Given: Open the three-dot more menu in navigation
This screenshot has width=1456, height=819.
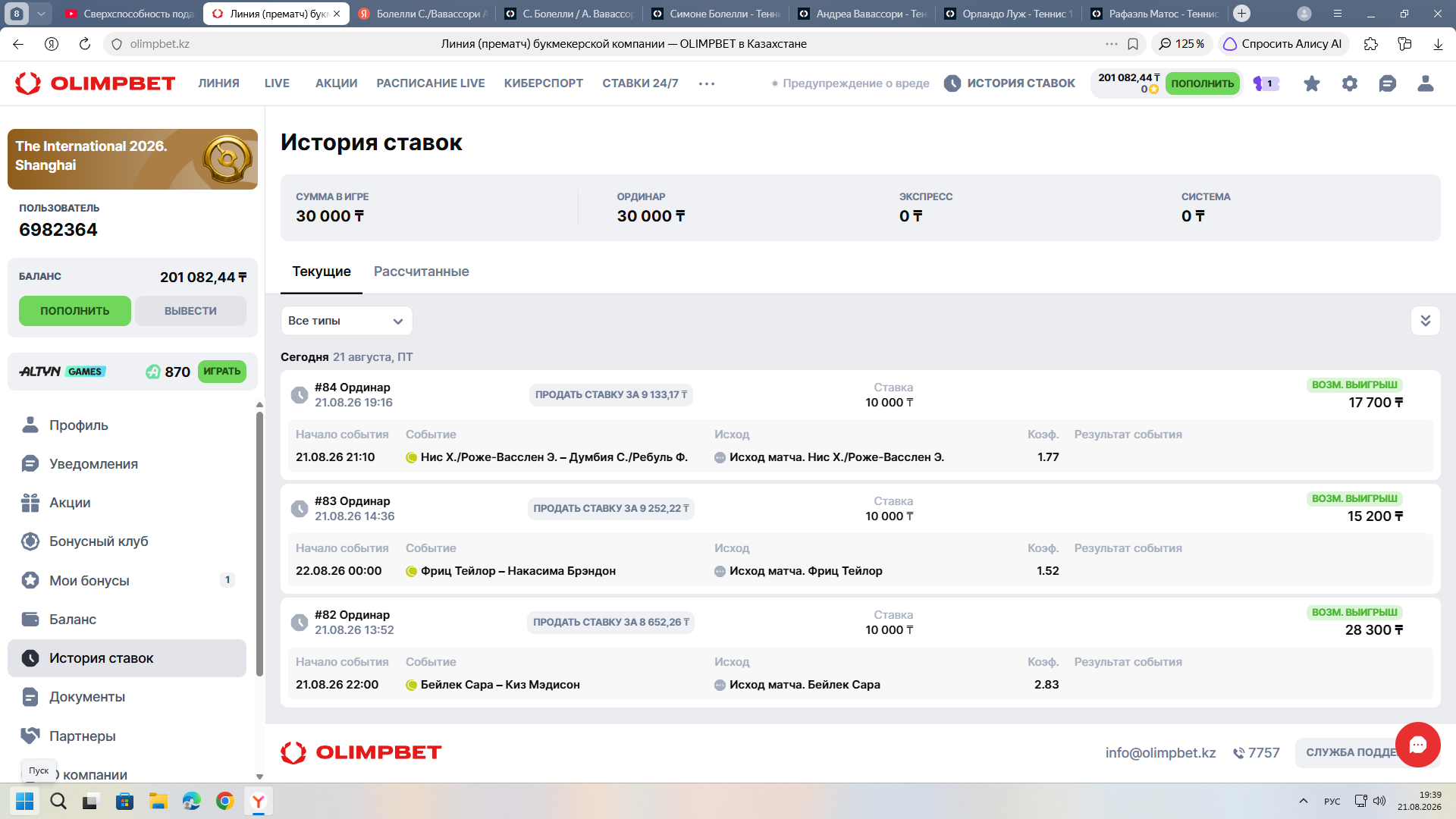Looking at the screenshot, I should click(707, 83).
